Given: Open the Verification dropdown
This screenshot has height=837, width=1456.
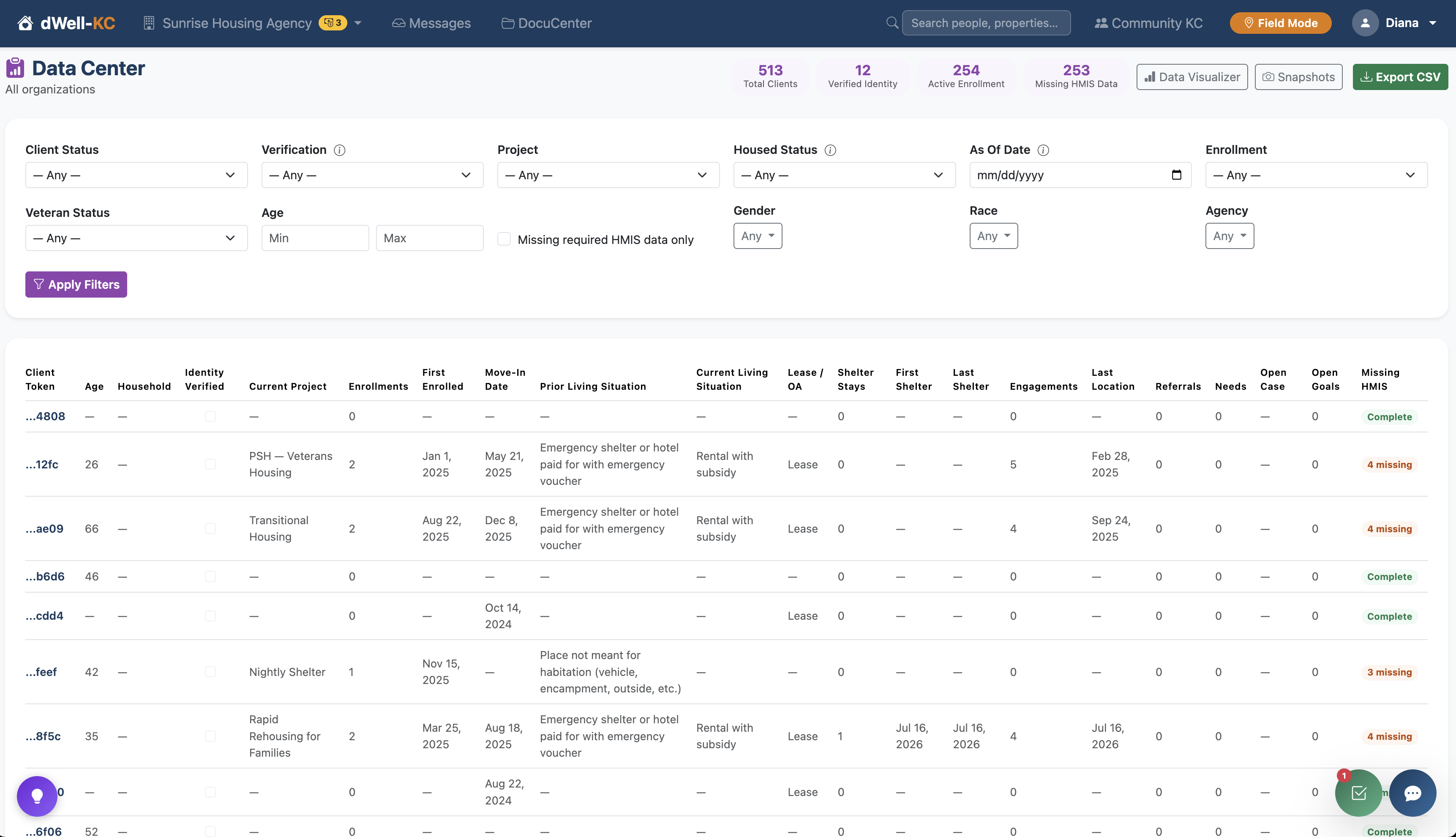Looking at the screenshot, I should tap(372, 175).
